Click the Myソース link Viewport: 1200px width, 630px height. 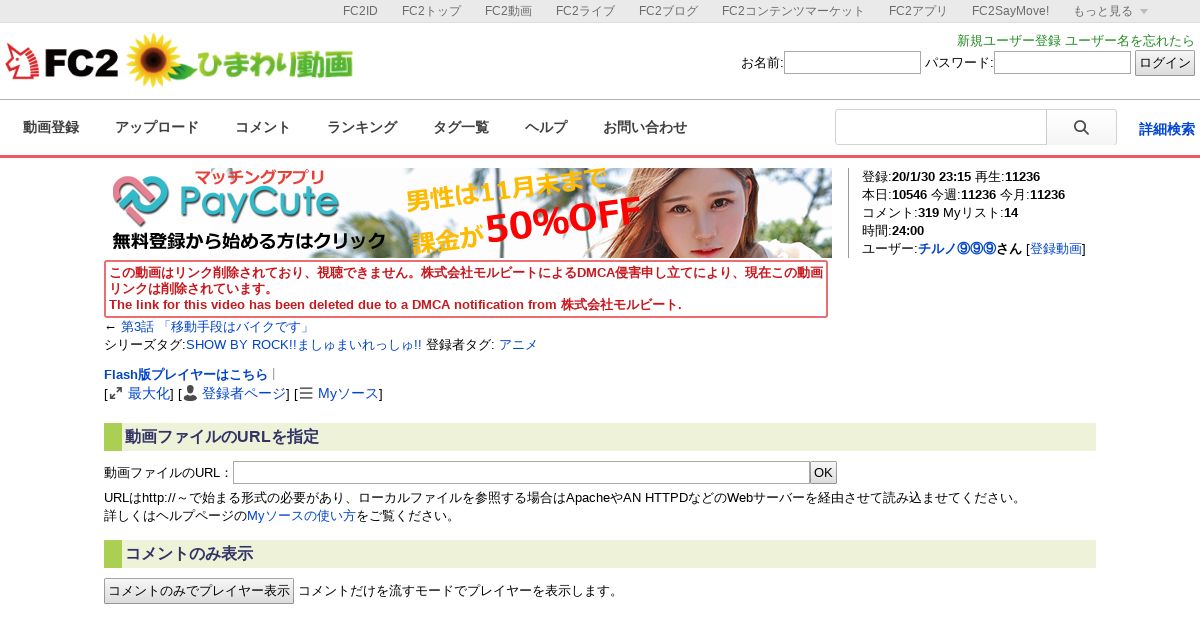[348, 394]
